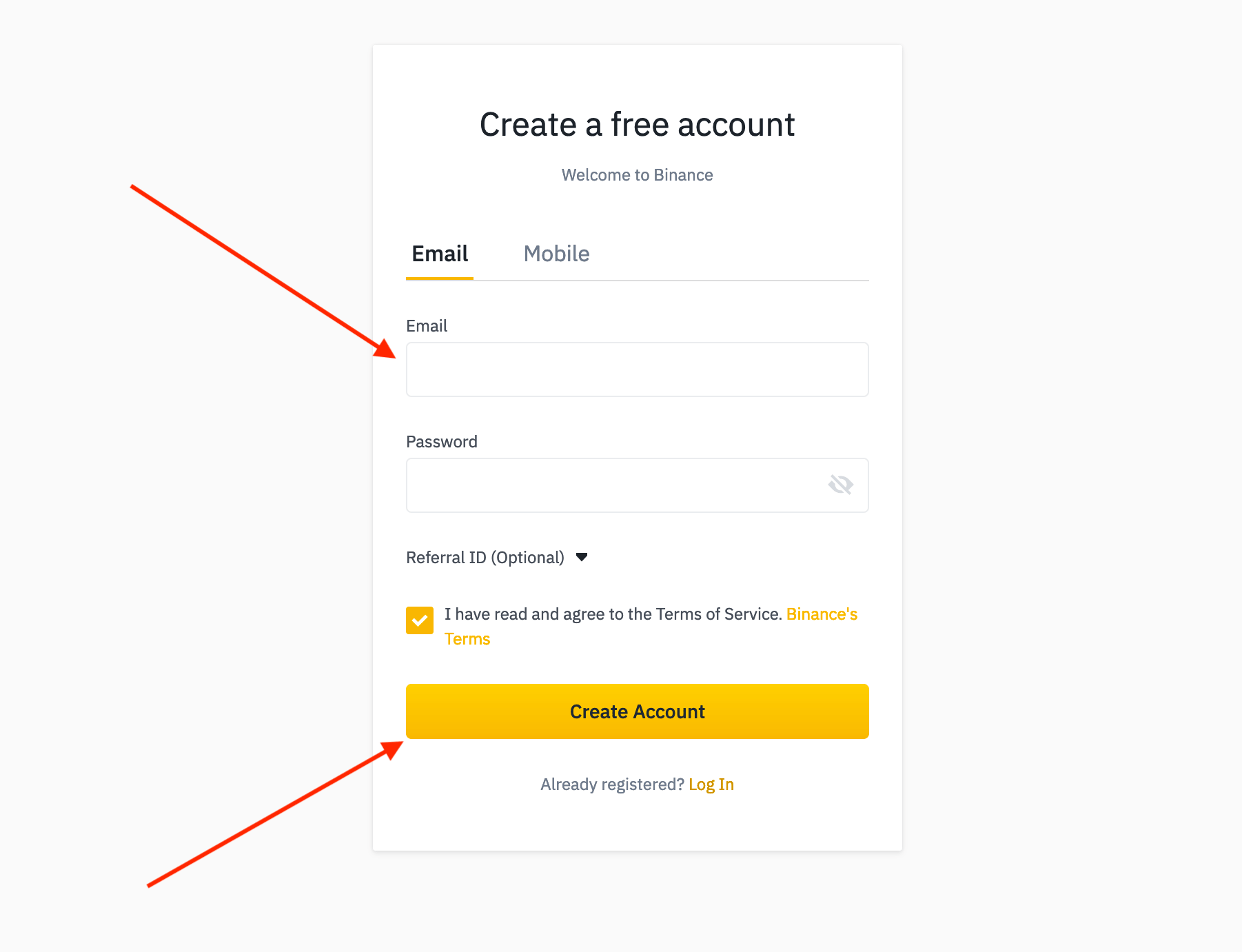
Task: Toggle password visibility eye icon
Action: point(840,485)
